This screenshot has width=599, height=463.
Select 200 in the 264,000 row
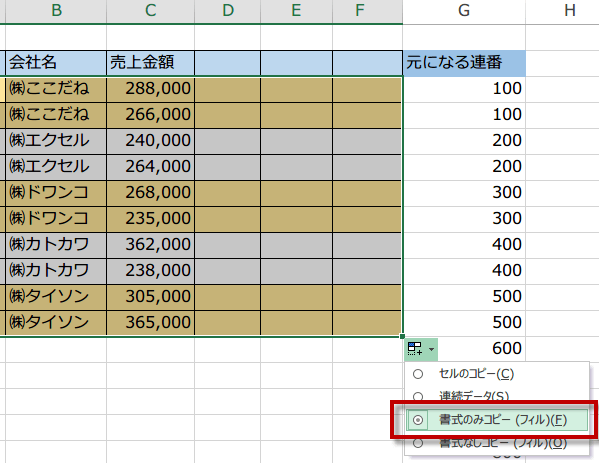(464, 167)
